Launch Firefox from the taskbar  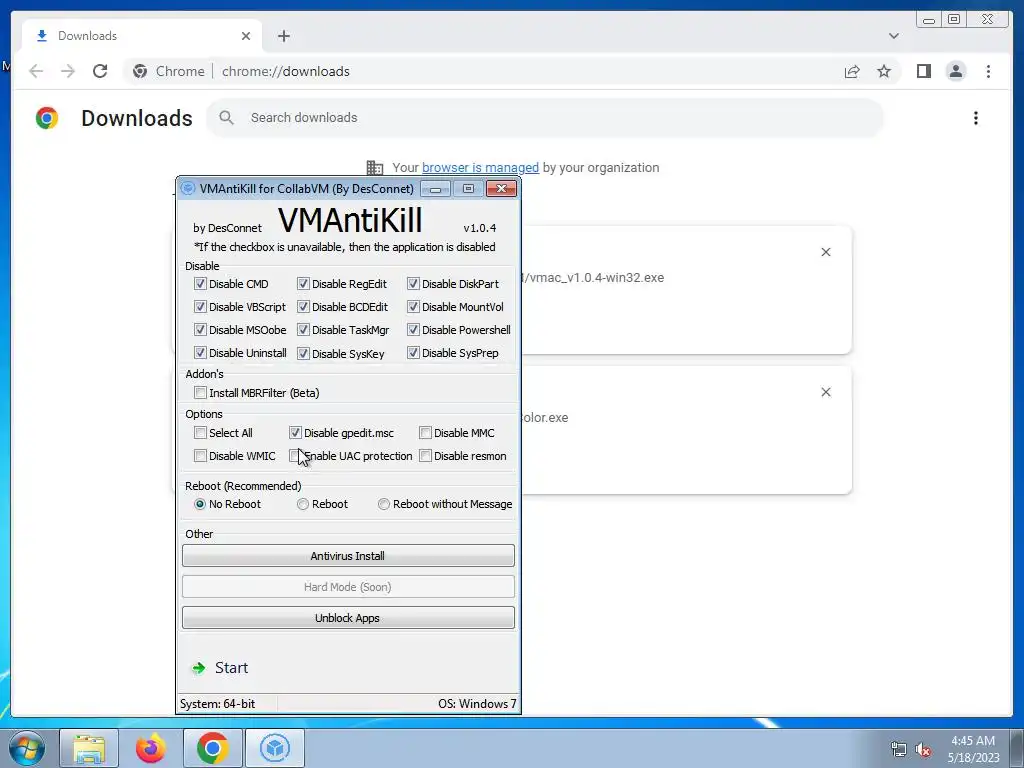tap(151, 748)
